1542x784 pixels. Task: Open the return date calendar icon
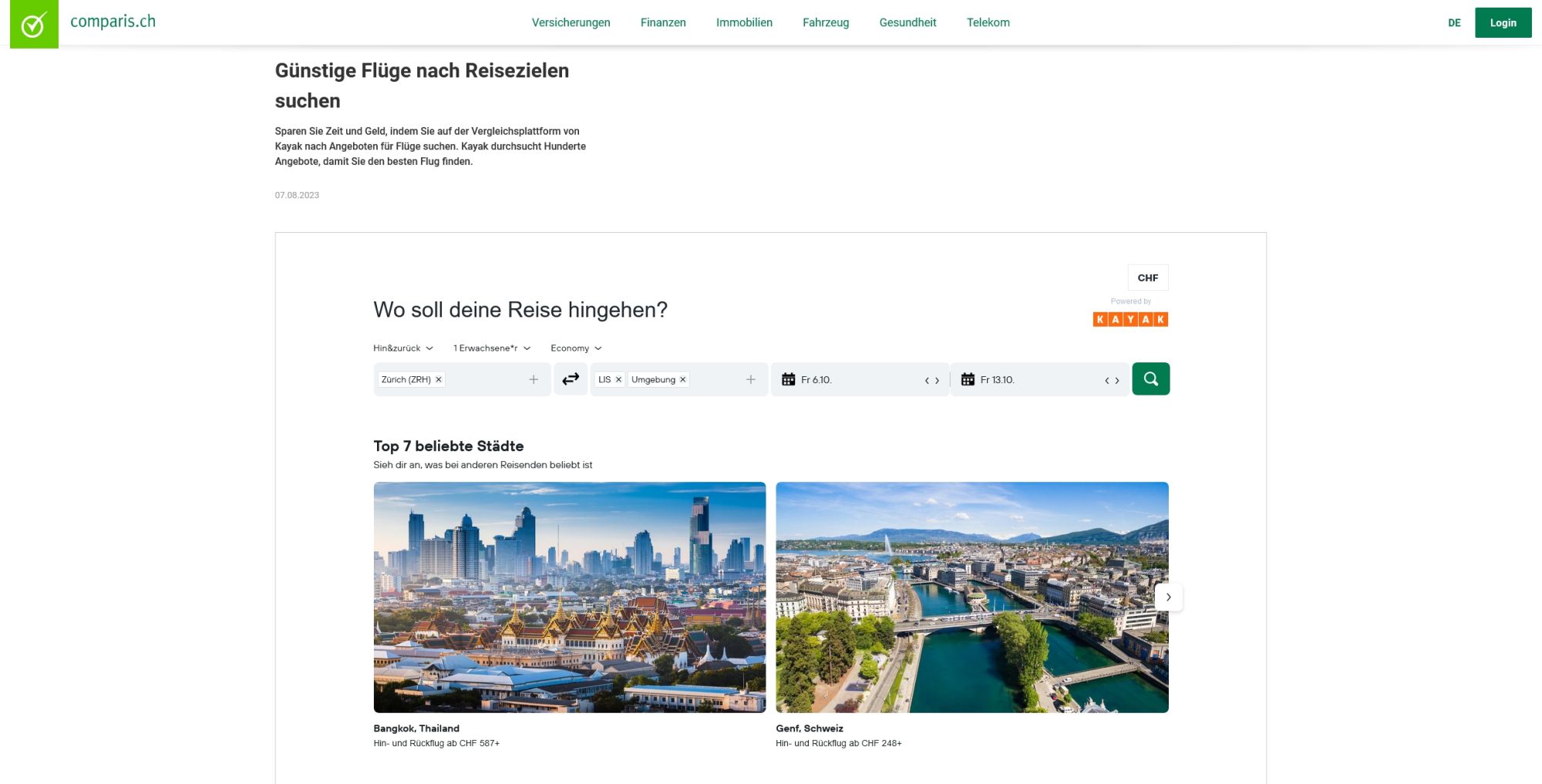point(968,379)
